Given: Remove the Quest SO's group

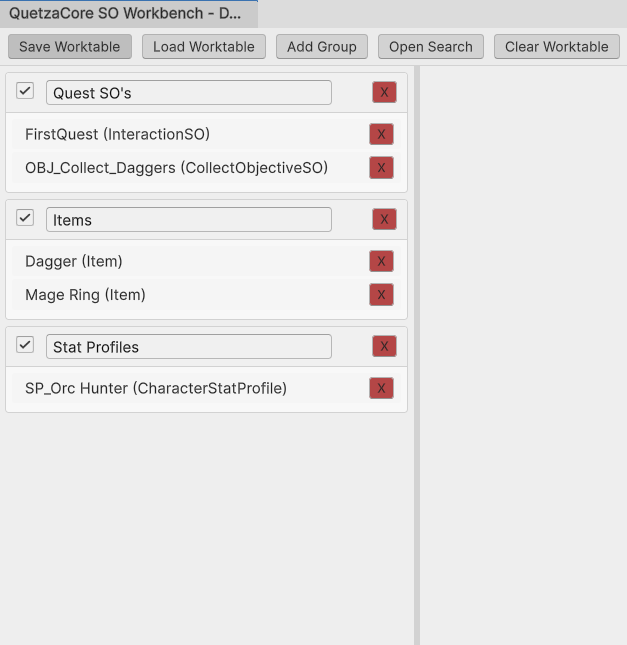Looking at the screenshot, I should click(384, 93).
